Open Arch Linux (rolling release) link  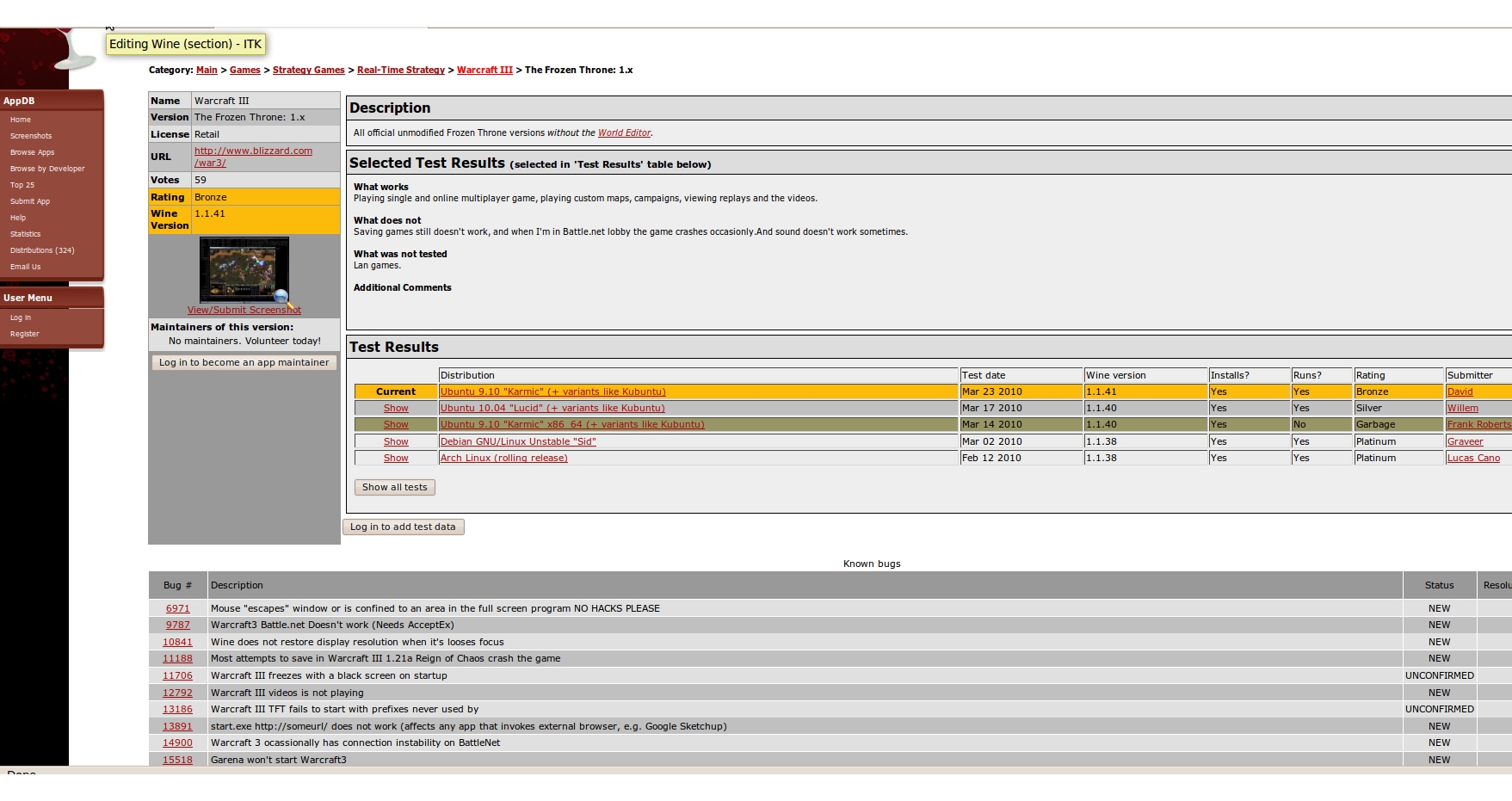(x=504, y=459)
